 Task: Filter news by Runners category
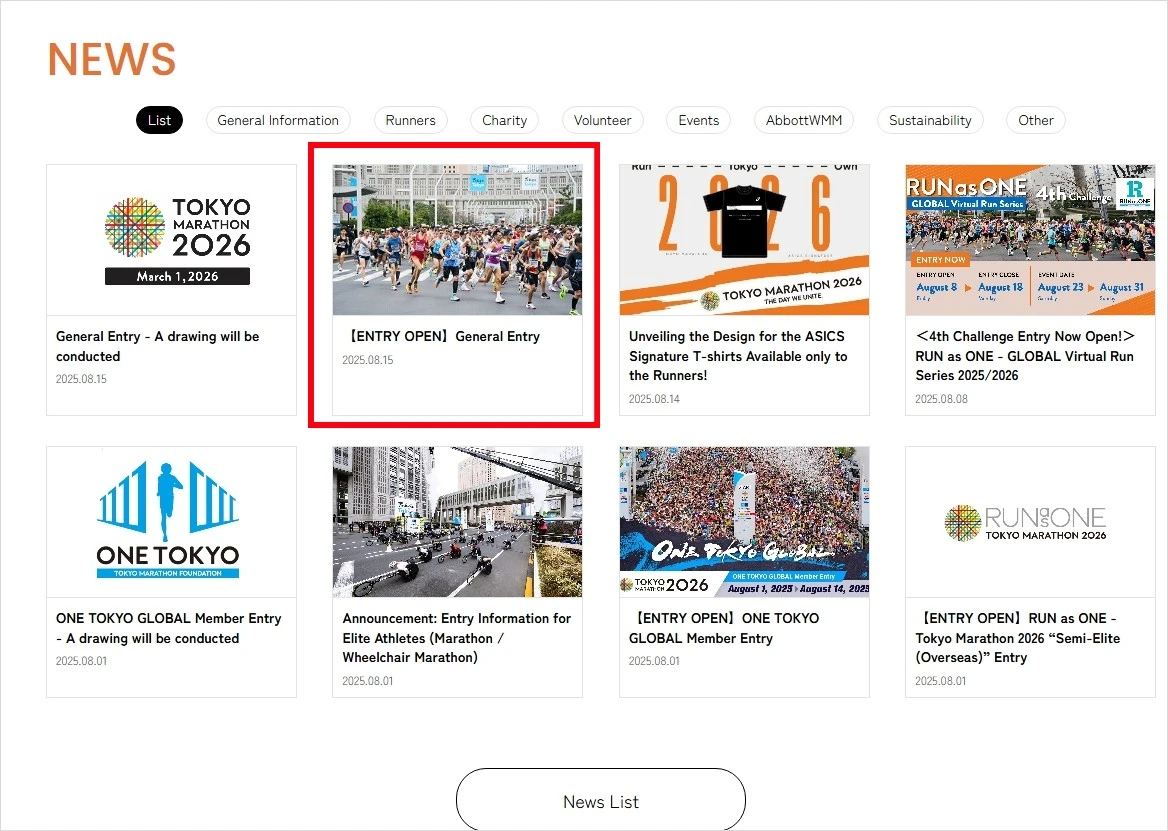pyautogui.click(x=410, y=120)
